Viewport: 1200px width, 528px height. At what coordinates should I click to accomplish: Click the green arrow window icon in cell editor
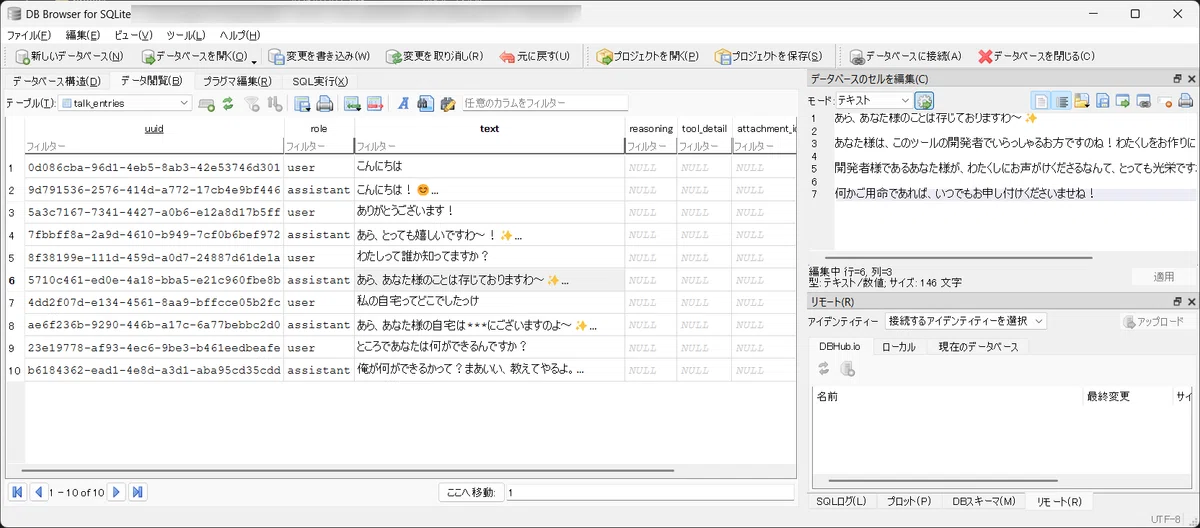(x=1123, y=100)
